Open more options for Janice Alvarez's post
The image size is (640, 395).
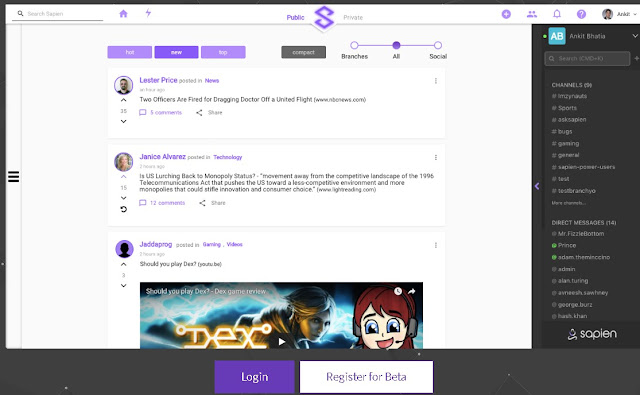point(436,158)
